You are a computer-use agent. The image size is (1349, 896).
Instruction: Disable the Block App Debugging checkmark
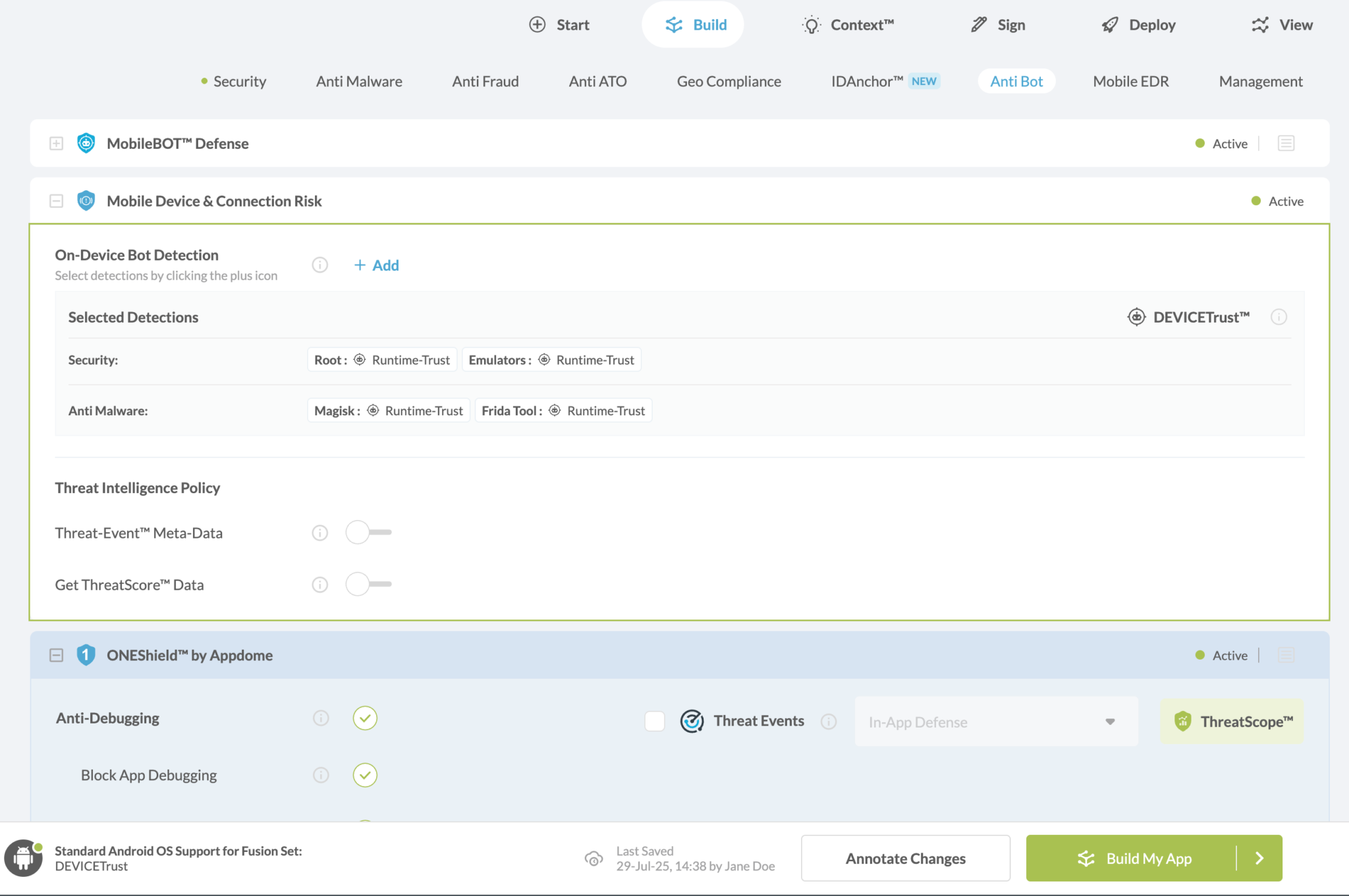click(x=365, y=775)
